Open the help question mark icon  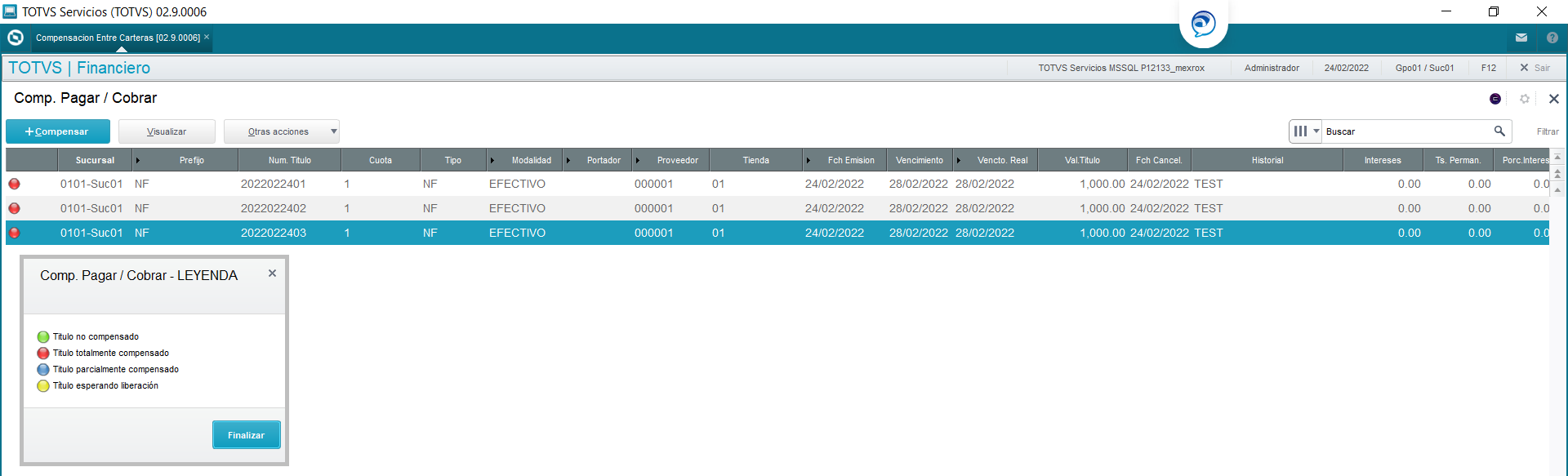(1552, 38)
